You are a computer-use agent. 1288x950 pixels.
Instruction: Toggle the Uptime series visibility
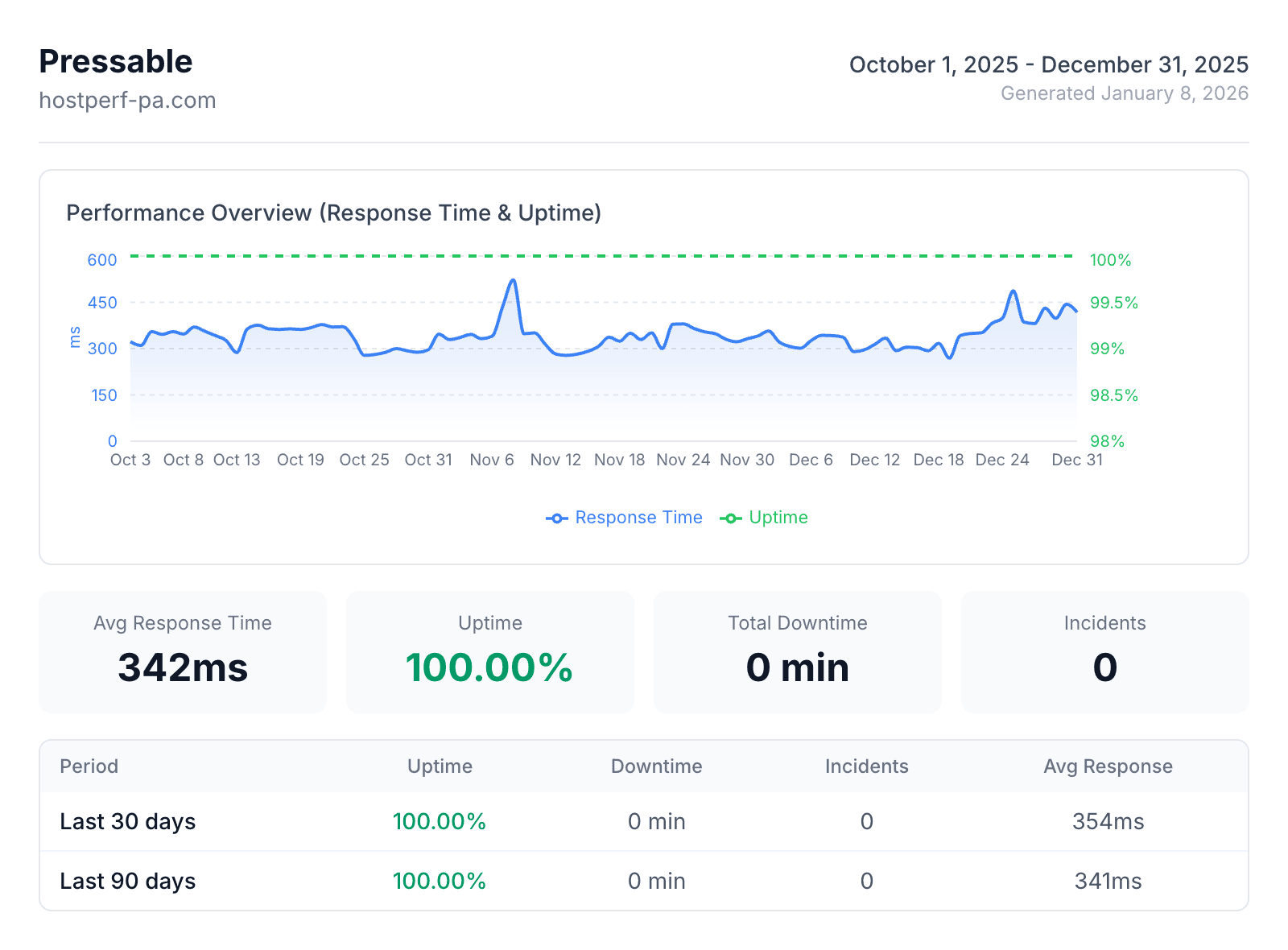pyautogui.click(x=778, y=518)
